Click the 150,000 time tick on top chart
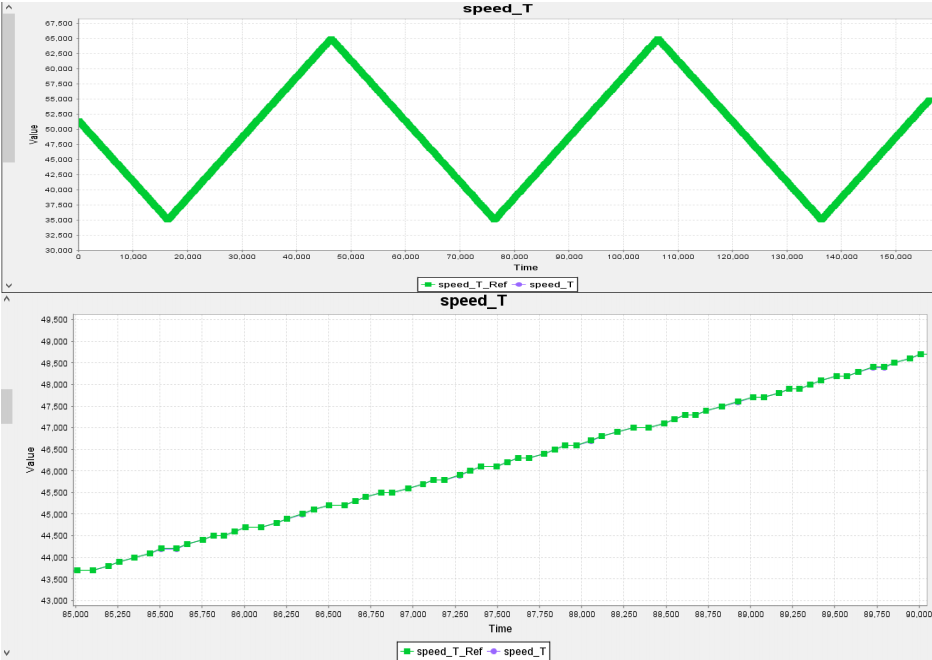Screen dimensions: 932x660 895,257
